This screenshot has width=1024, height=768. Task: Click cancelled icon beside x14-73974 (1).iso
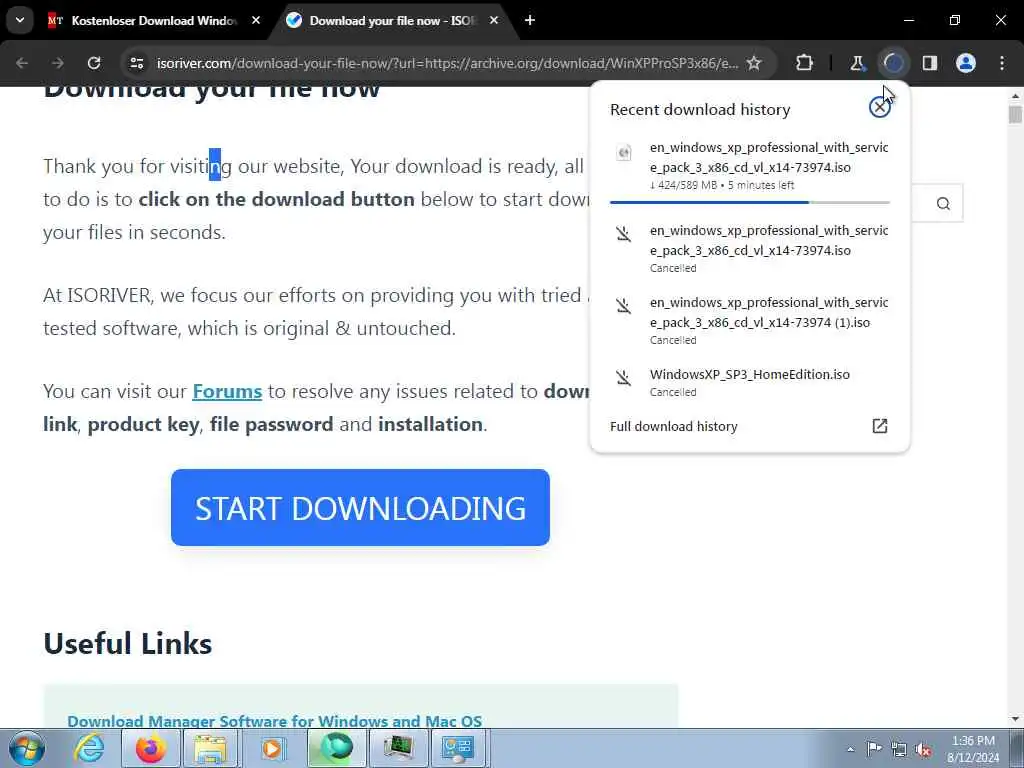(x=624, y=306)
